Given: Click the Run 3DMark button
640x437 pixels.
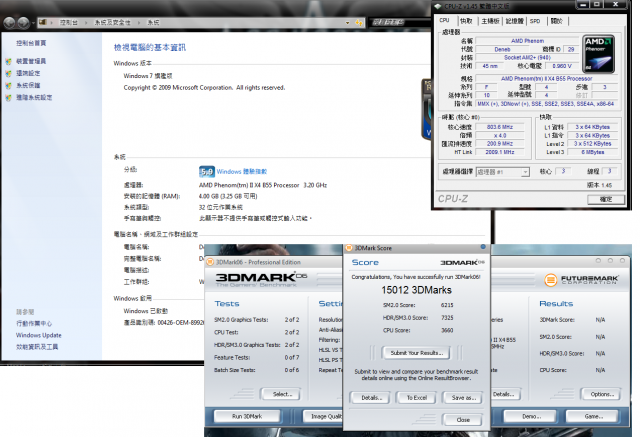Looking at the screenshot, I should [247, 417].
